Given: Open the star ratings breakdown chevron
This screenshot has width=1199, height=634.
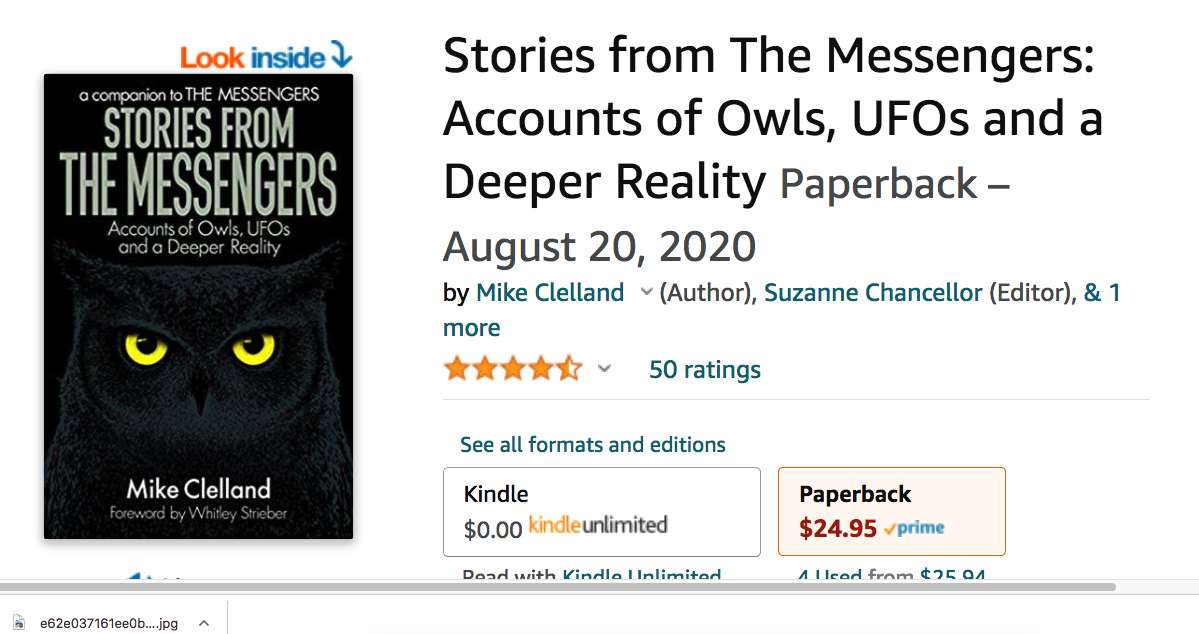Looking at the screenshot, I should pos(604,369).
